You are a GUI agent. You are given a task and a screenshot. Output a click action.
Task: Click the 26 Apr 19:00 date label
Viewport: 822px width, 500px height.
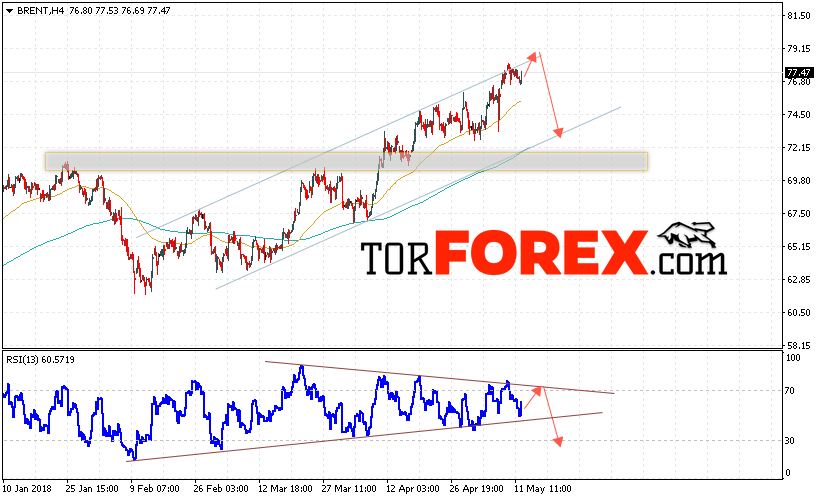(477, 488)
